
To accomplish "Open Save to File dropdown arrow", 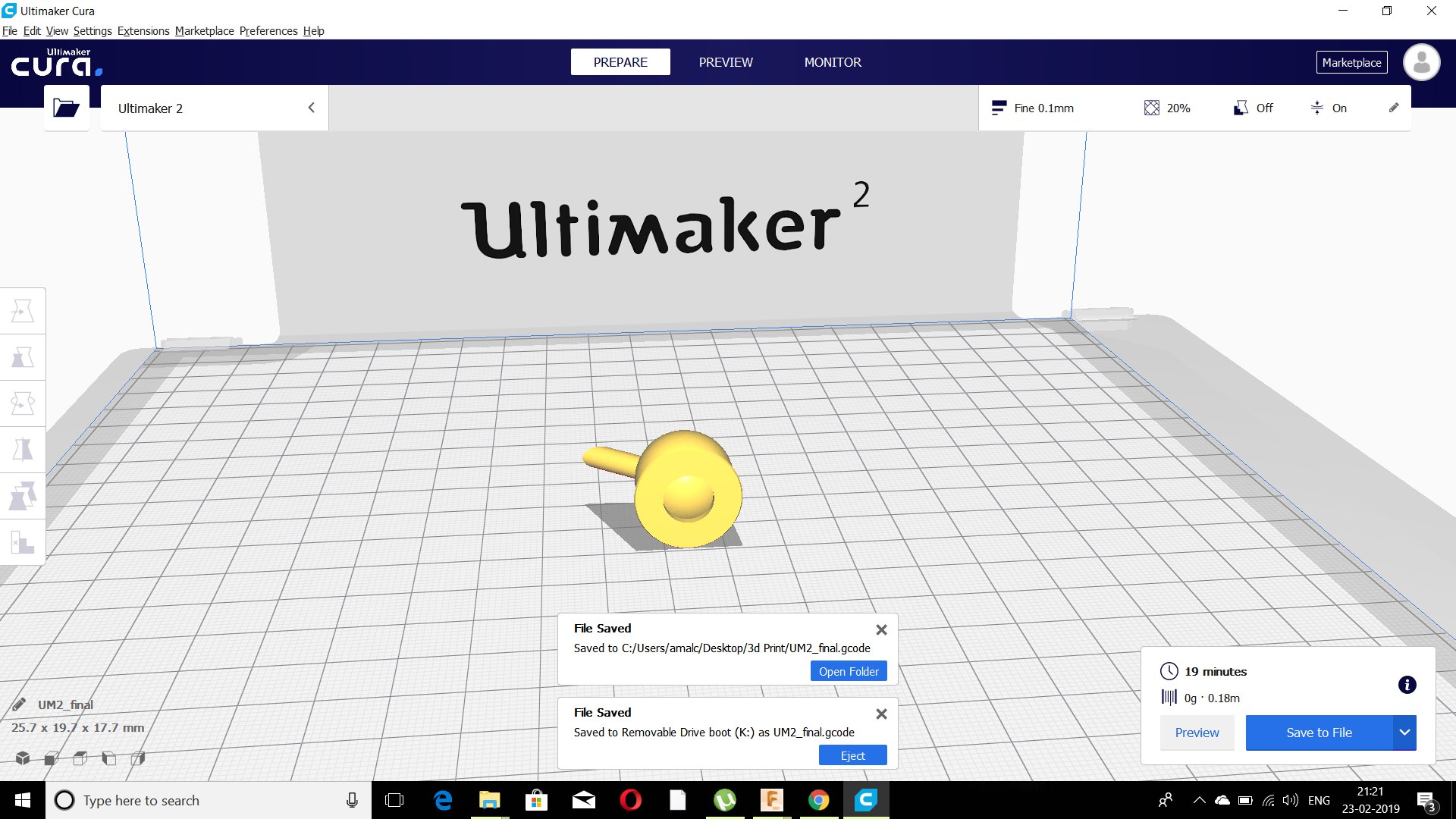I will coord(1404,733).
